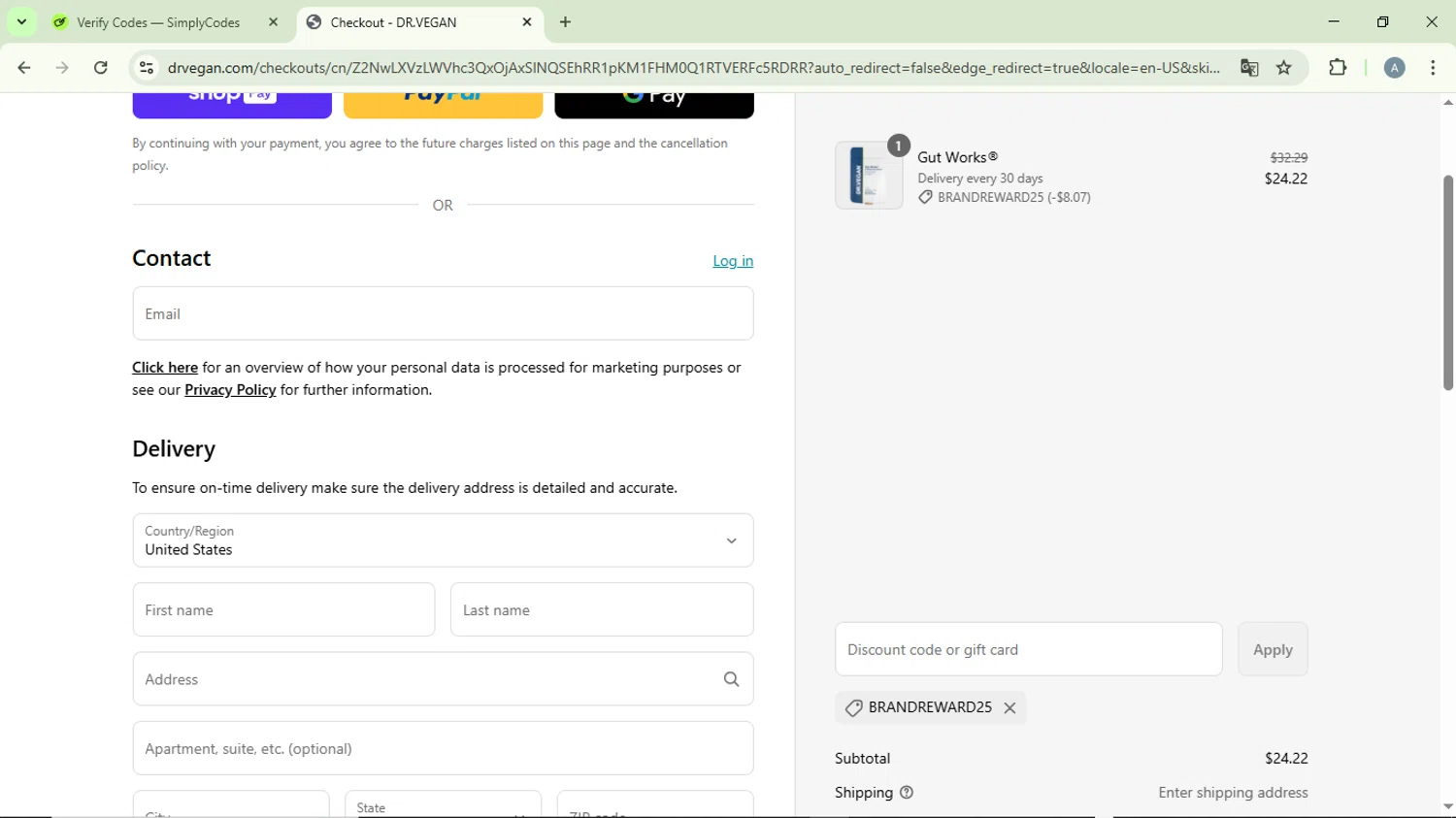
Task: Click the item quantity badge on thumbnail
Action: tap(899, 146)
